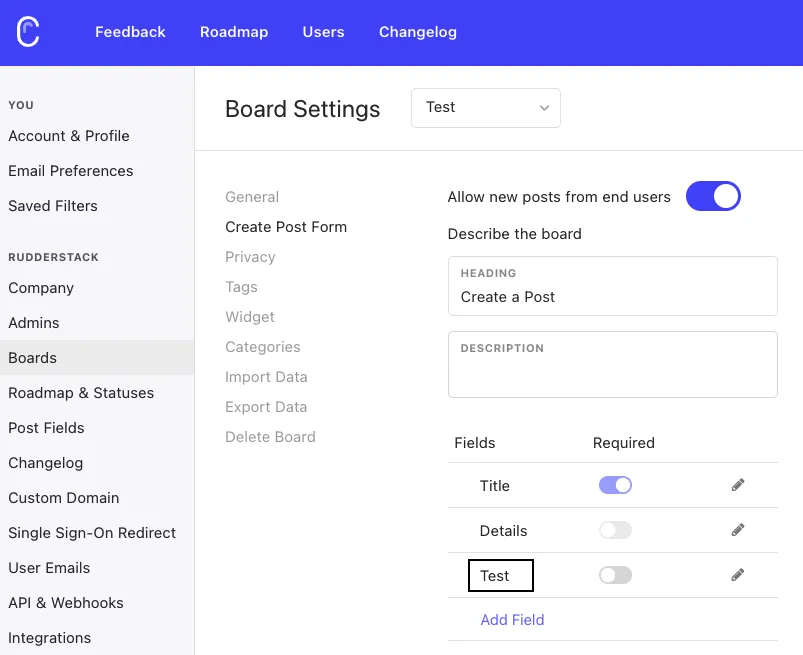The height and width of the screenshot is (655, 803).
Task: Click the Description text box
Action: click(612, 364)
